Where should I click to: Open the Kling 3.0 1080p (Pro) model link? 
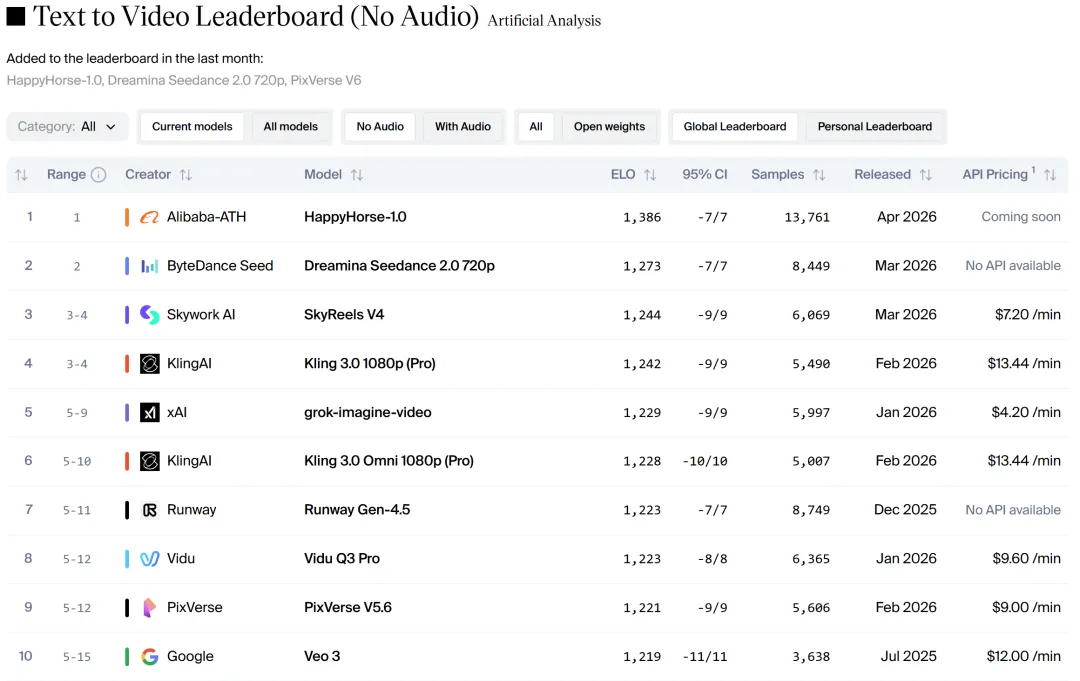370,364
